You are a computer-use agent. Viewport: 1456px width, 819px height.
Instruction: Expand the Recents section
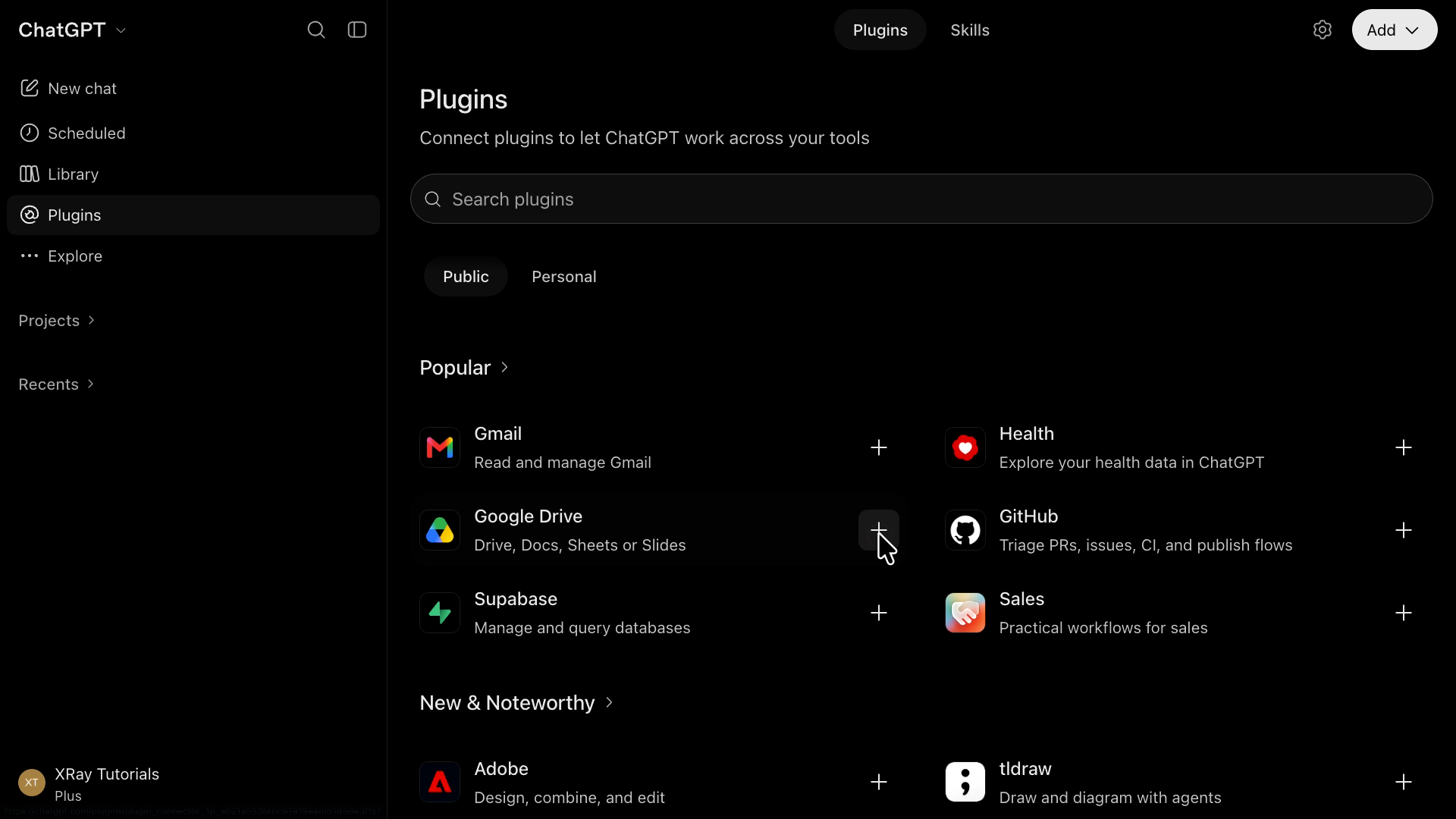56,384
